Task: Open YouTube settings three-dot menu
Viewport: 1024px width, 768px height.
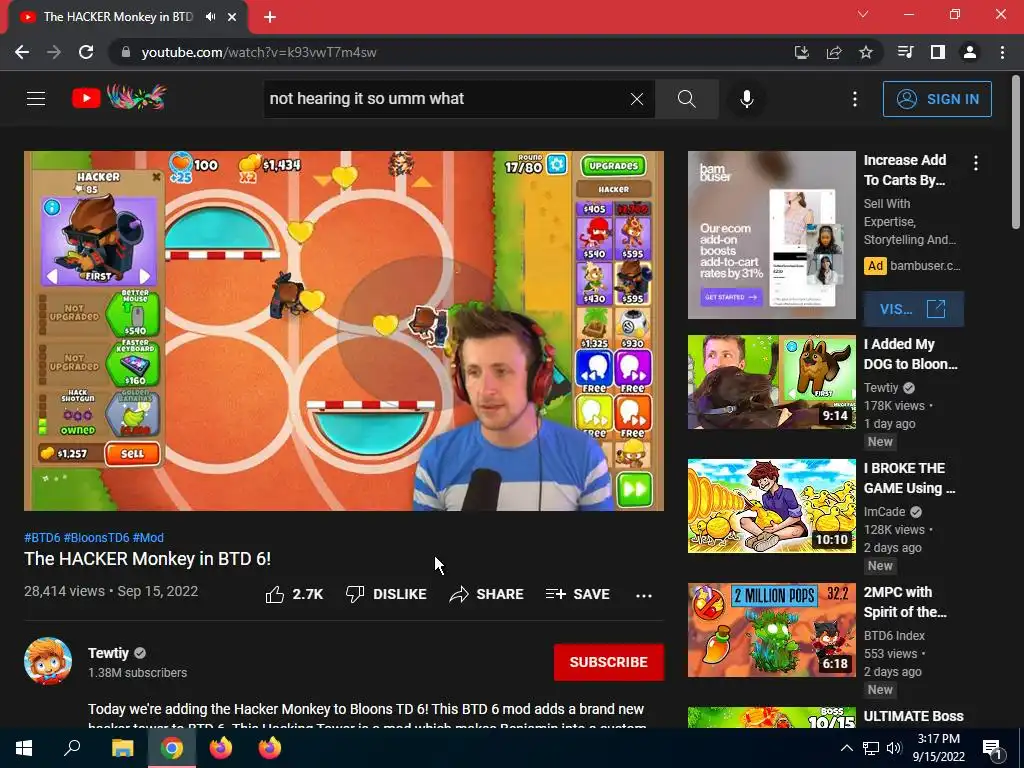Action: pos(854,99)
